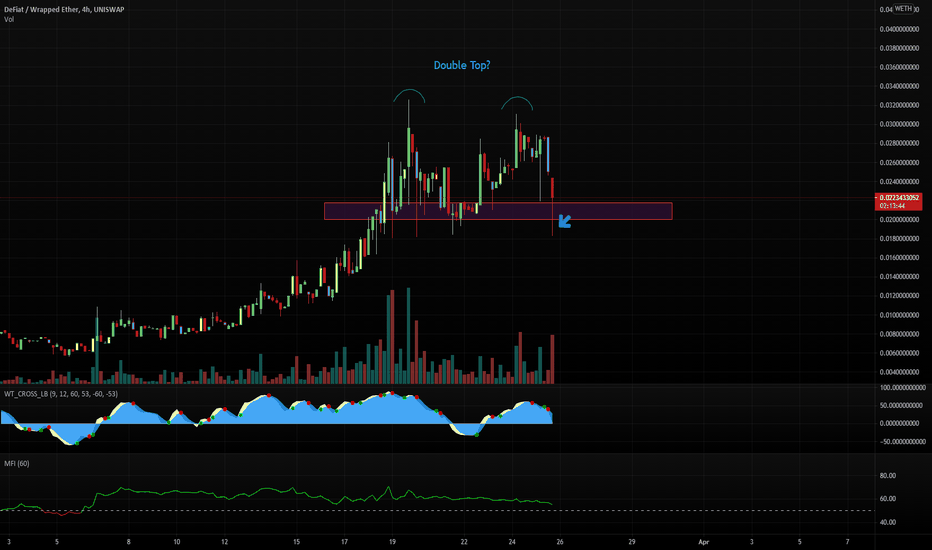The image size is (932, 550).
Task: Click price axis label 0.0240000000
Action: point(899,182)
